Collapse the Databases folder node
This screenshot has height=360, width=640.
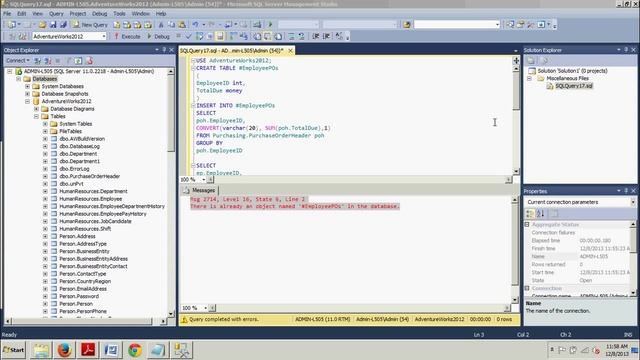click(x=18, y=79)
